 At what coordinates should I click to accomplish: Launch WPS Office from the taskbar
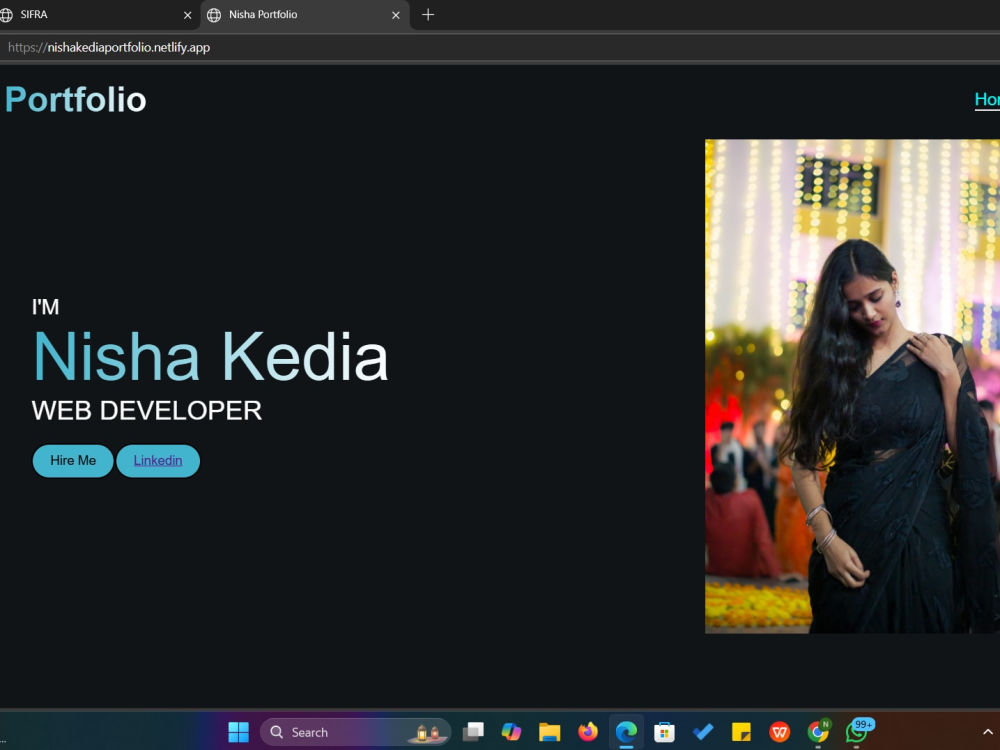click(779, 732)
